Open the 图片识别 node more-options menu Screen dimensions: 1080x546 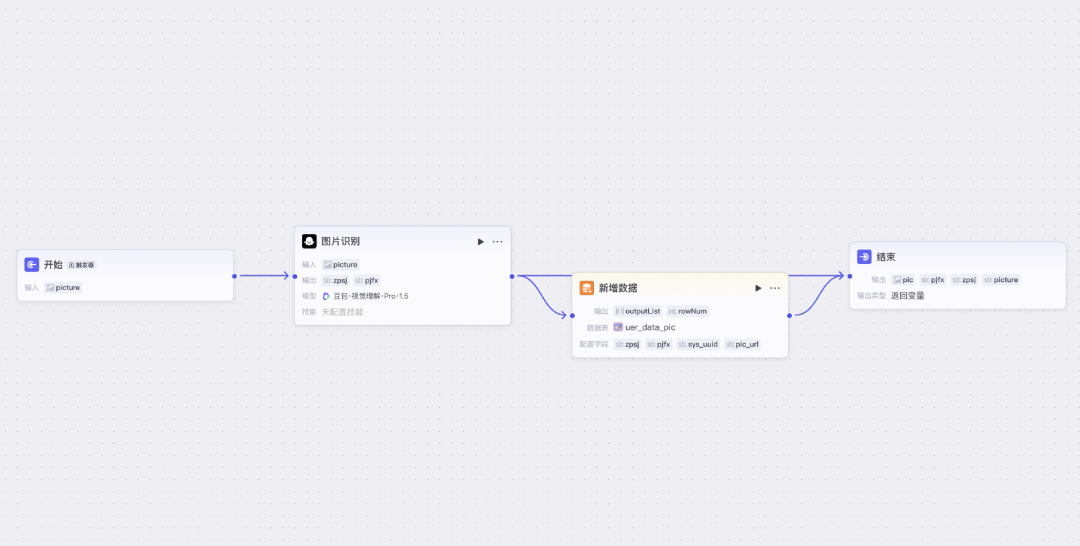point(497,242)
